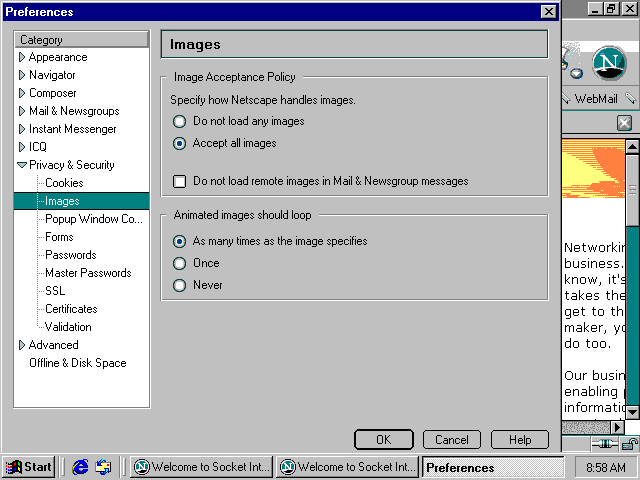Open the SSL preferences item

pyautogui.click(x=55, y=291)
